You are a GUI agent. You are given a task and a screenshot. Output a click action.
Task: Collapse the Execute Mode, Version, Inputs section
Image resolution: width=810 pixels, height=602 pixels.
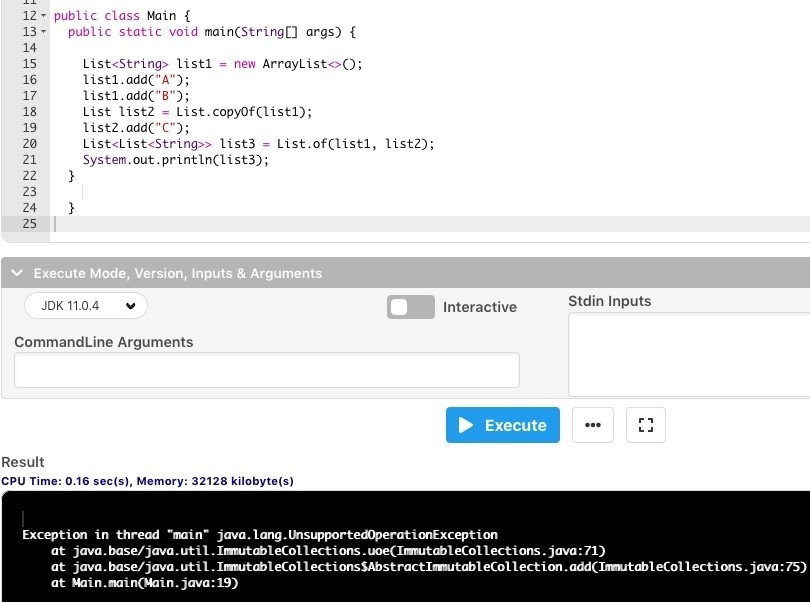[17, 273]
